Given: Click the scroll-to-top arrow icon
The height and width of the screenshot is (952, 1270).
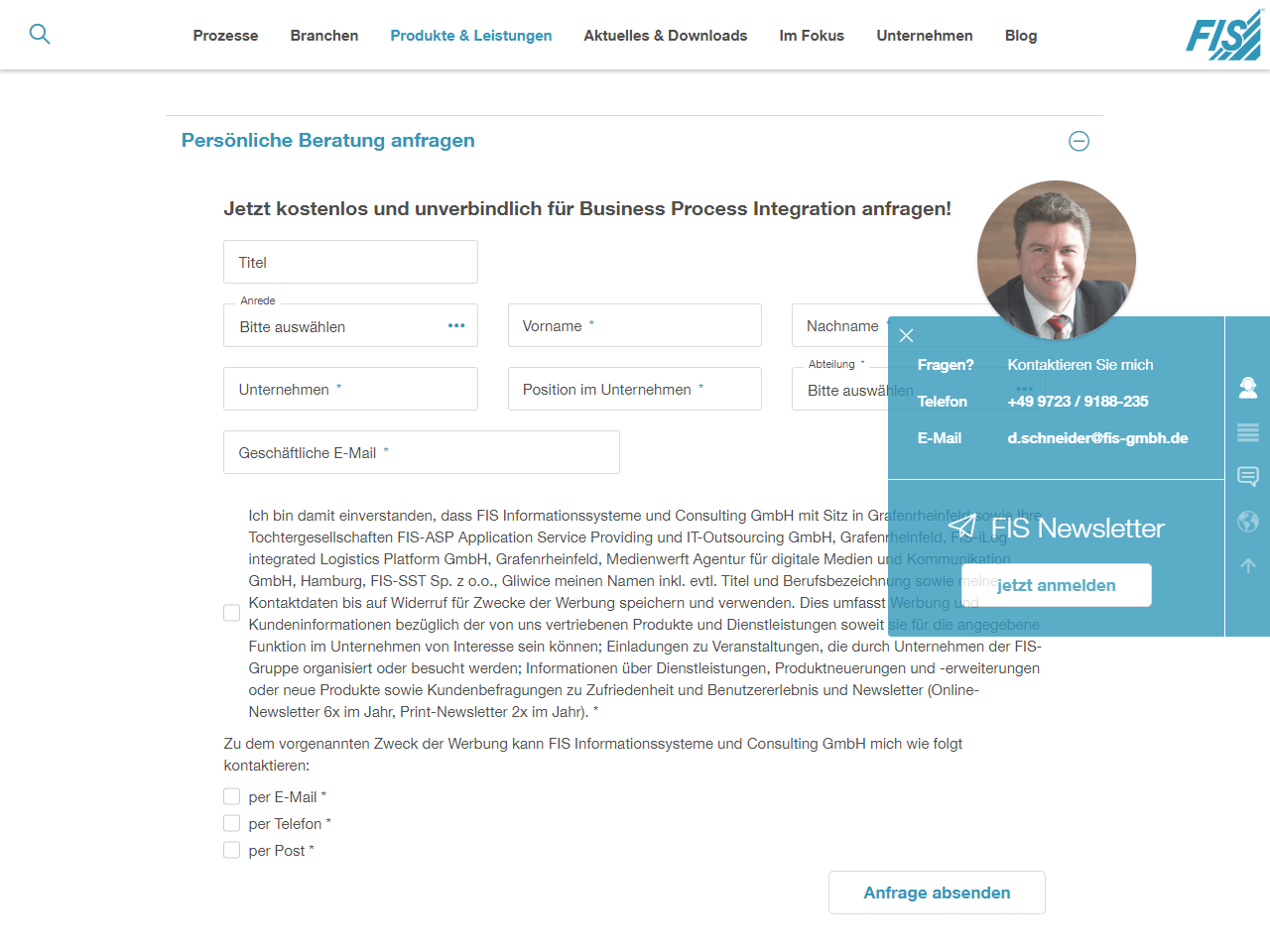Looking at the screenshot, I should point(1248,565).
